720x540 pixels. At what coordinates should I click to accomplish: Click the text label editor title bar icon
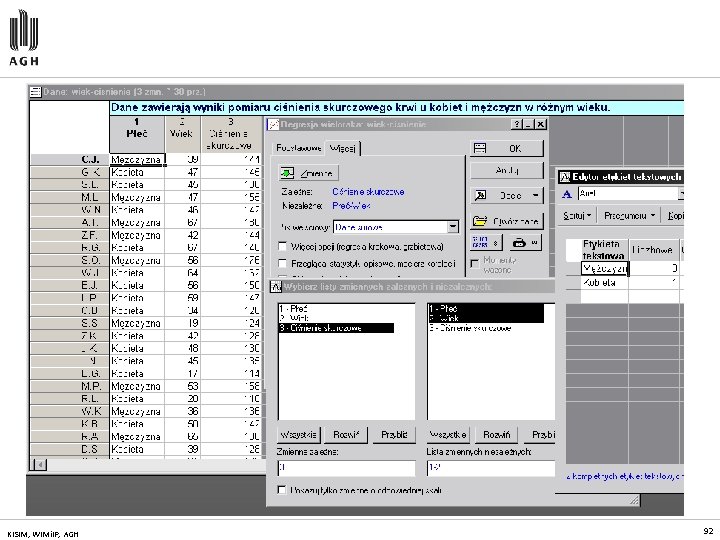pyautogui.click(x=565, y=177)
